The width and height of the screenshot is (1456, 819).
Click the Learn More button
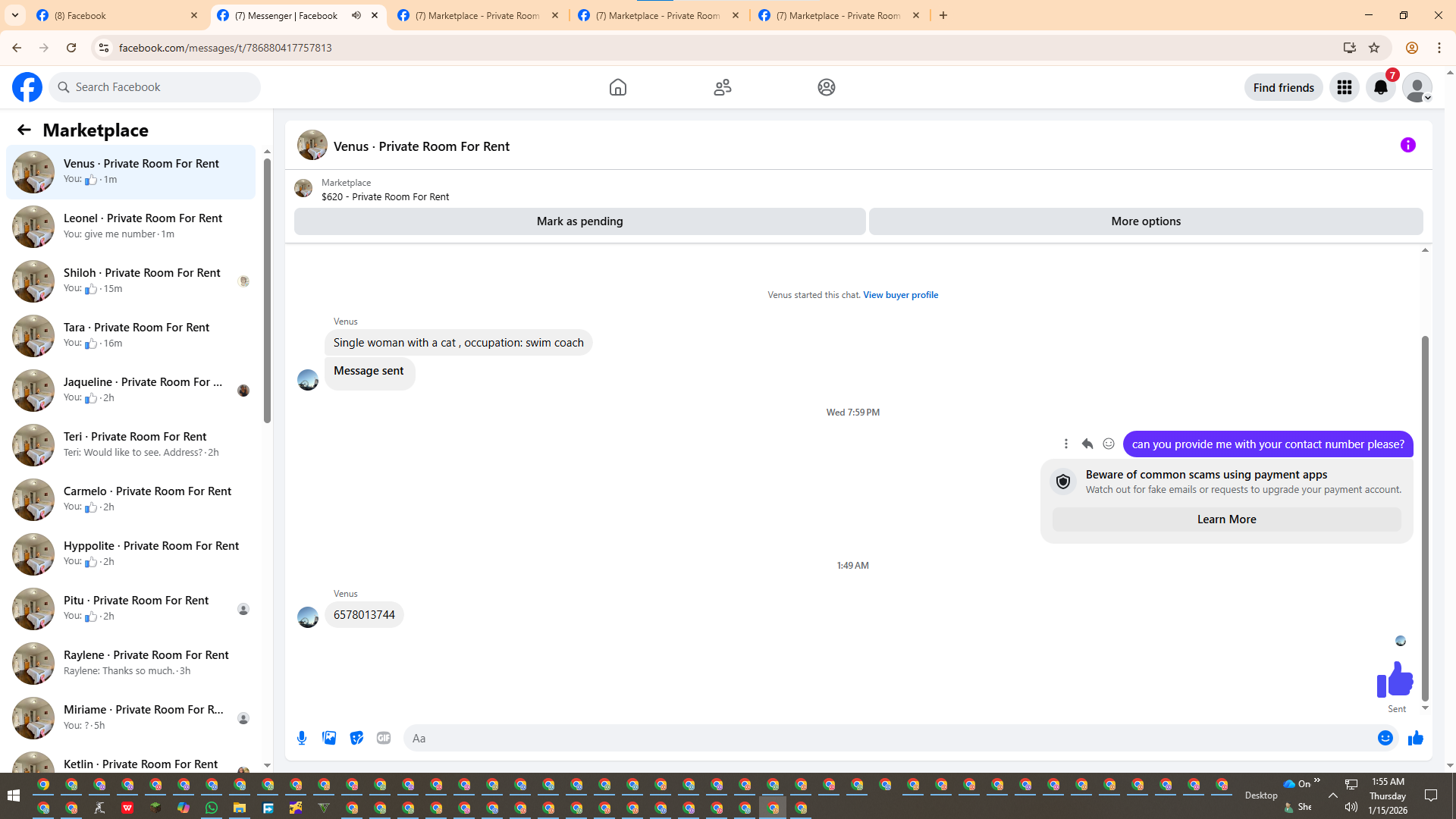point(1226,519)
